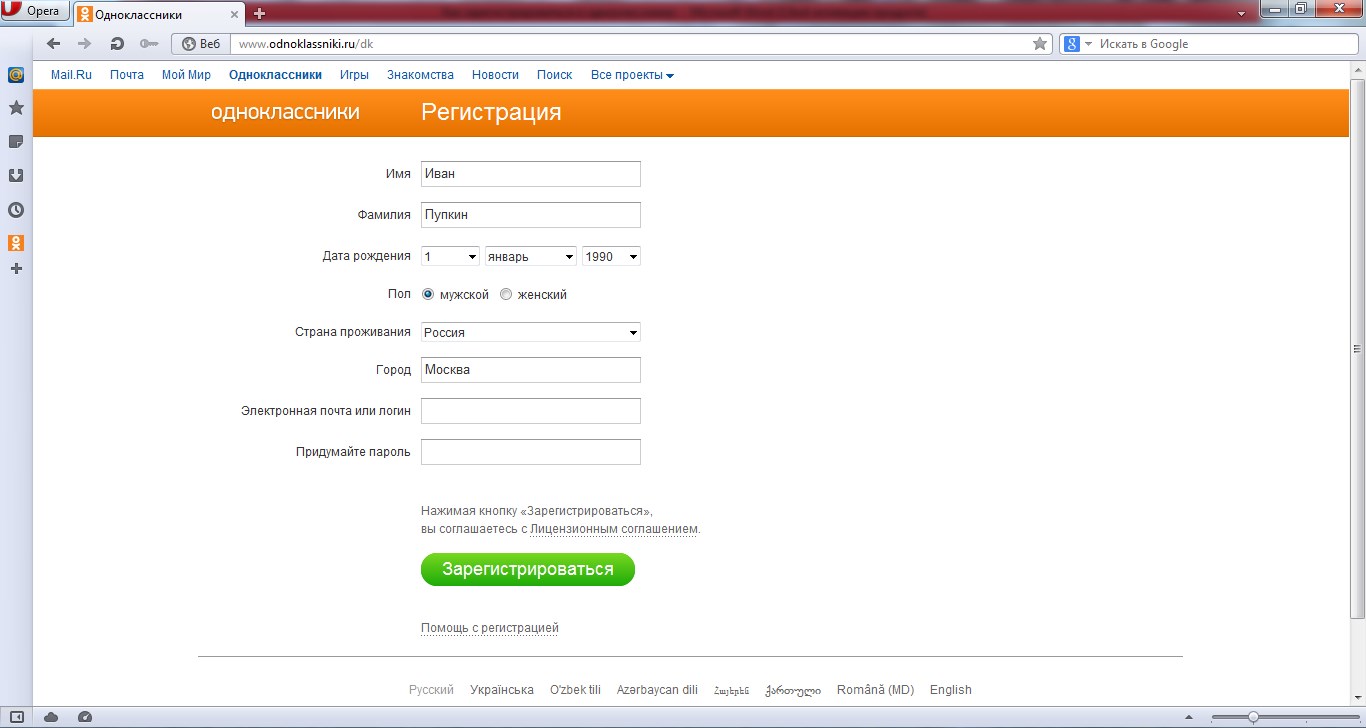The height and width of the screenshot is (728, 1366).
Task: Select the женский radio button
Action: (506, 295)
